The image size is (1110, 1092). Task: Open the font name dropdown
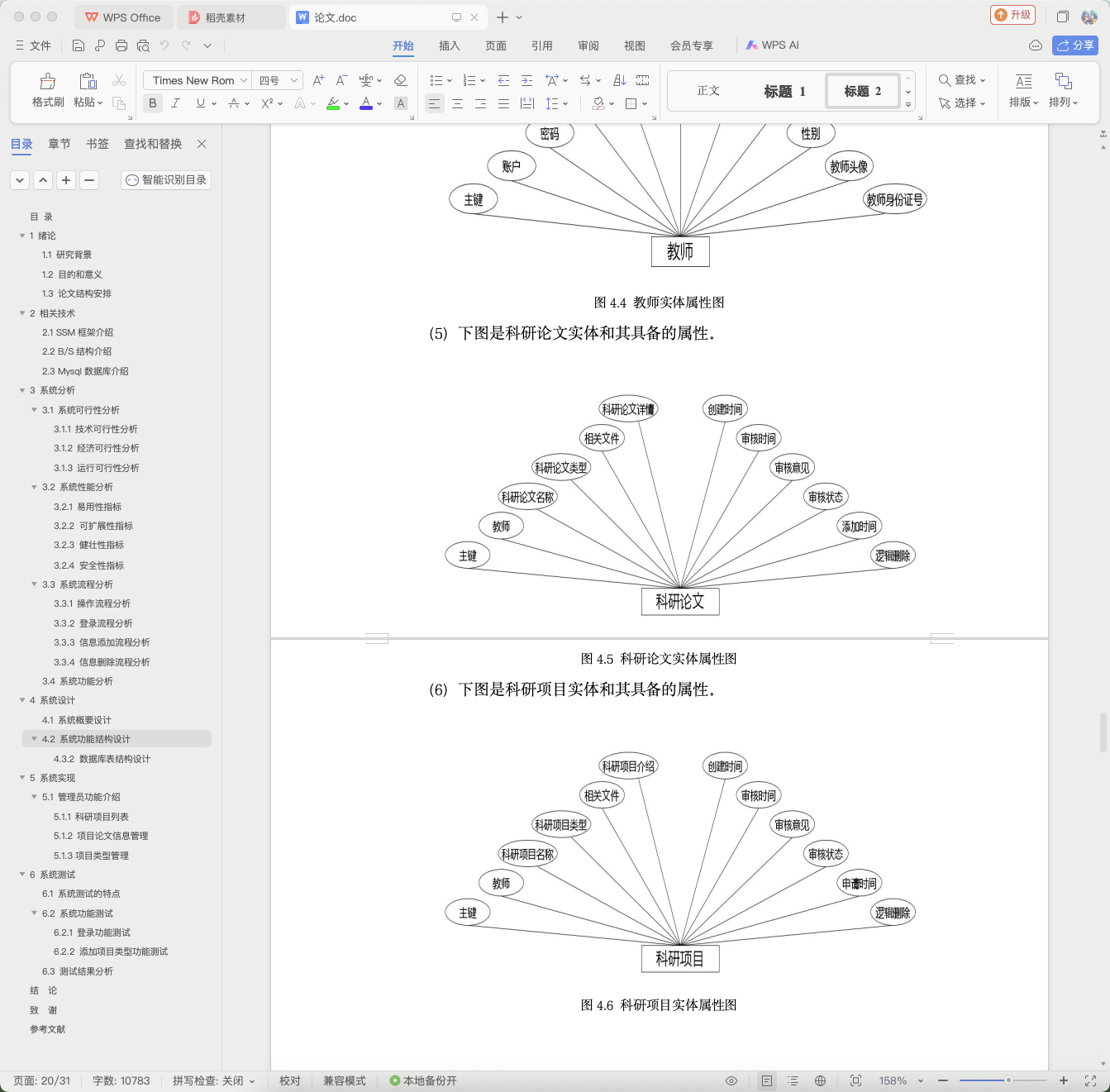197,80
